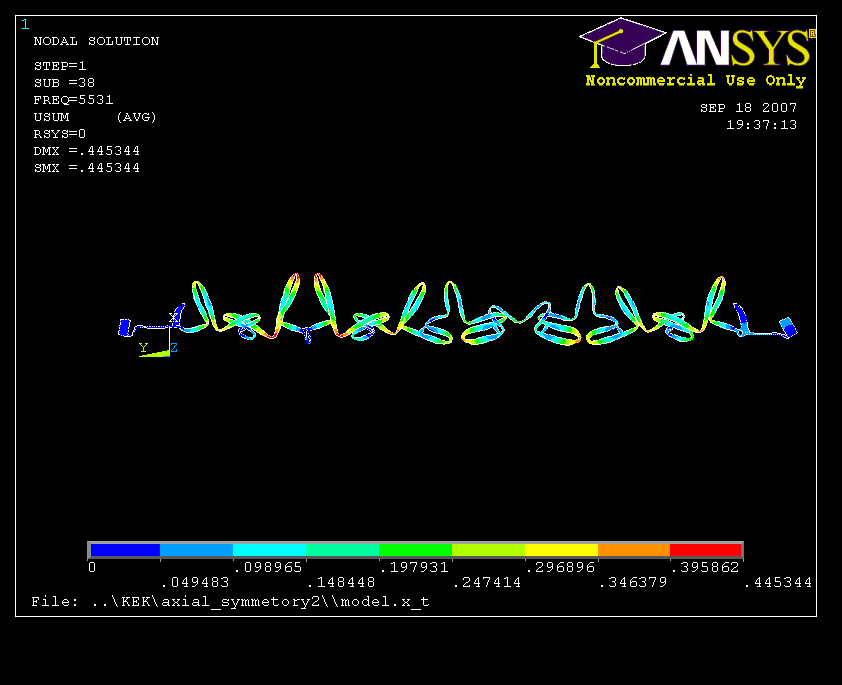This screenshot has height=685, width=842.
Task: Click legend value .148448
Action: [342, 582]
